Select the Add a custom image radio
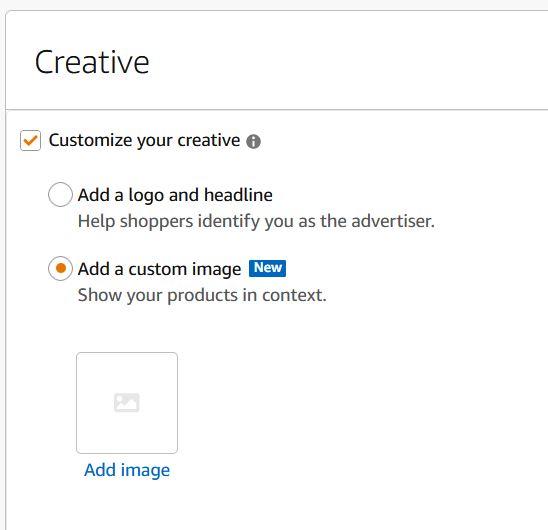 click(60, 268)
